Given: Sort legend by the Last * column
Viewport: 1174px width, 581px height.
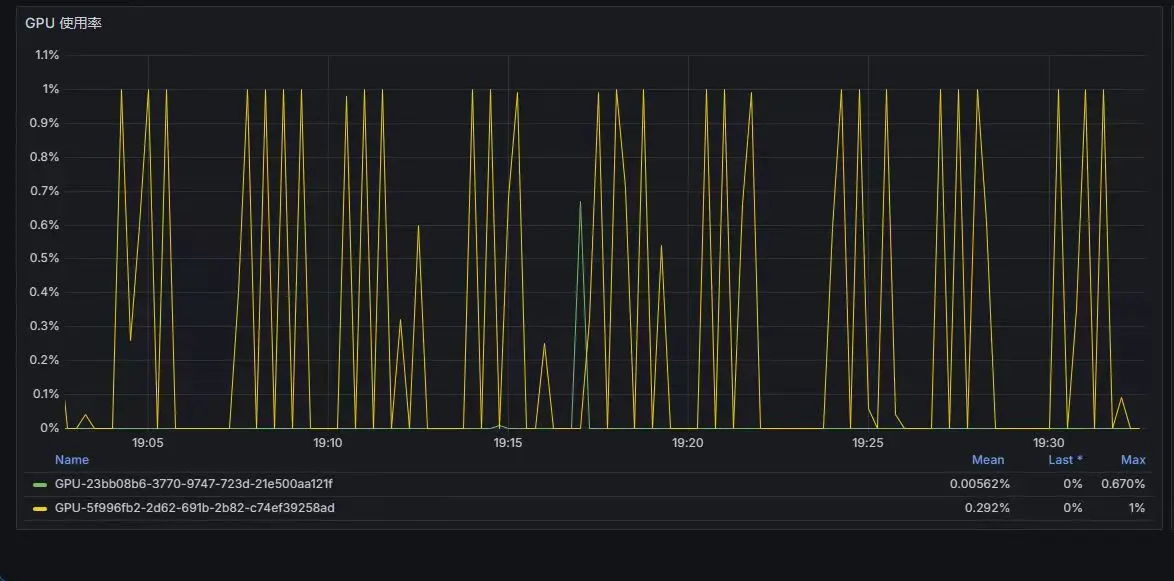Looking at the screenshot, I should tap(1065, 460).
